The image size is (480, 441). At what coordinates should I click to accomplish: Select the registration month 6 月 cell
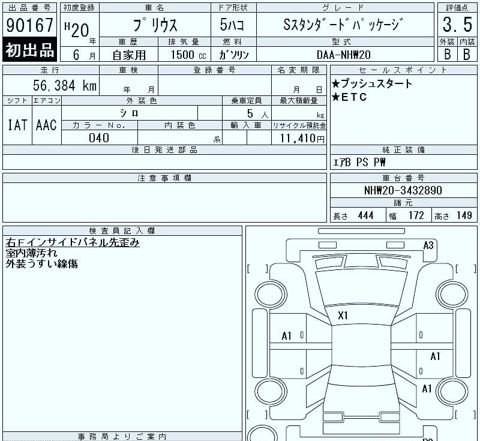point(80,55)
